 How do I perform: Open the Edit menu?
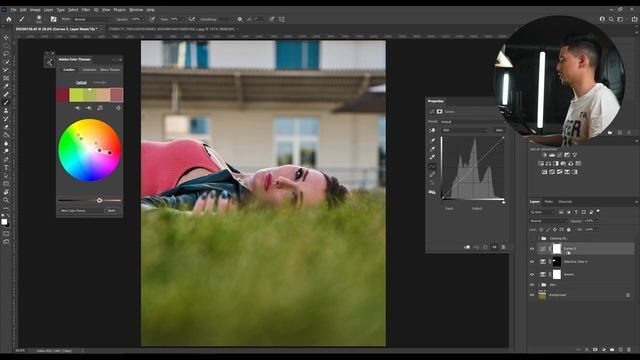tap(23, 9)
